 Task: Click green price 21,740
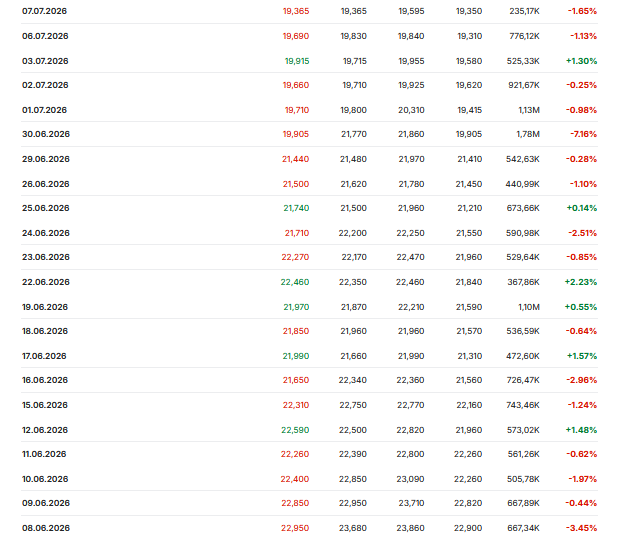(x=296, y=208)
